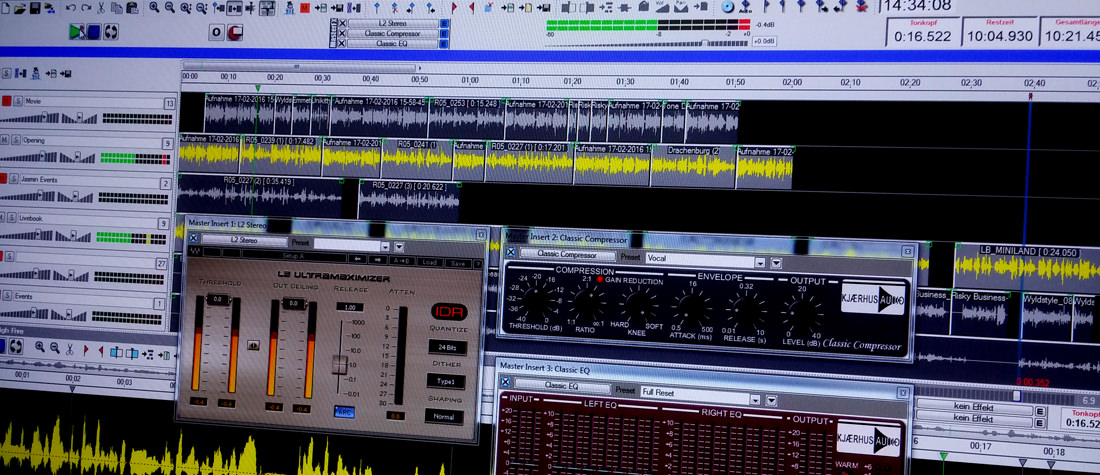Click the CD disc icon in top toolbar
The width and height of the screenshot is (1100, 475).
[727, 7]
